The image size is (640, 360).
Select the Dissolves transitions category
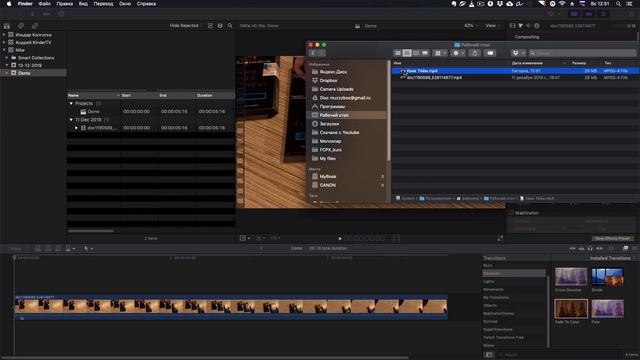pyautogui.click(x=513, y=273)
